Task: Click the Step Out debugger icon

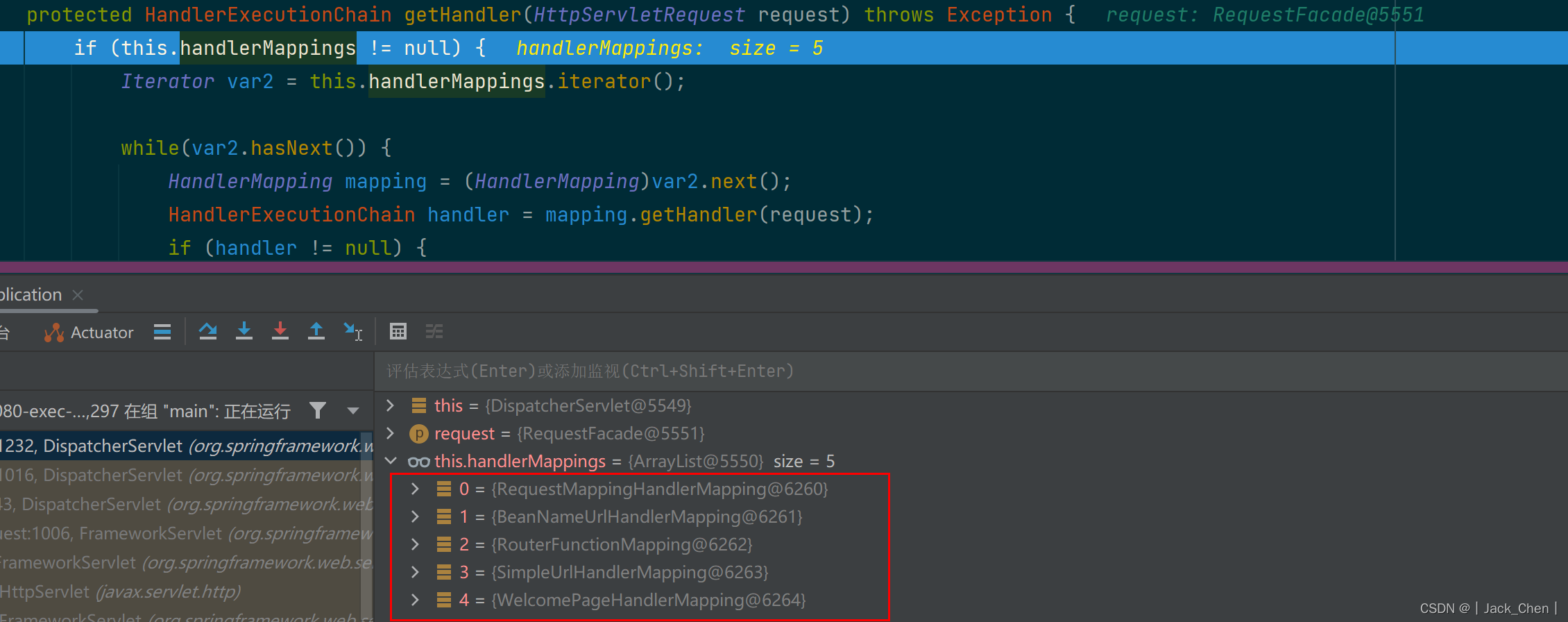Action: pyautogui.click(x=316, y=332)
